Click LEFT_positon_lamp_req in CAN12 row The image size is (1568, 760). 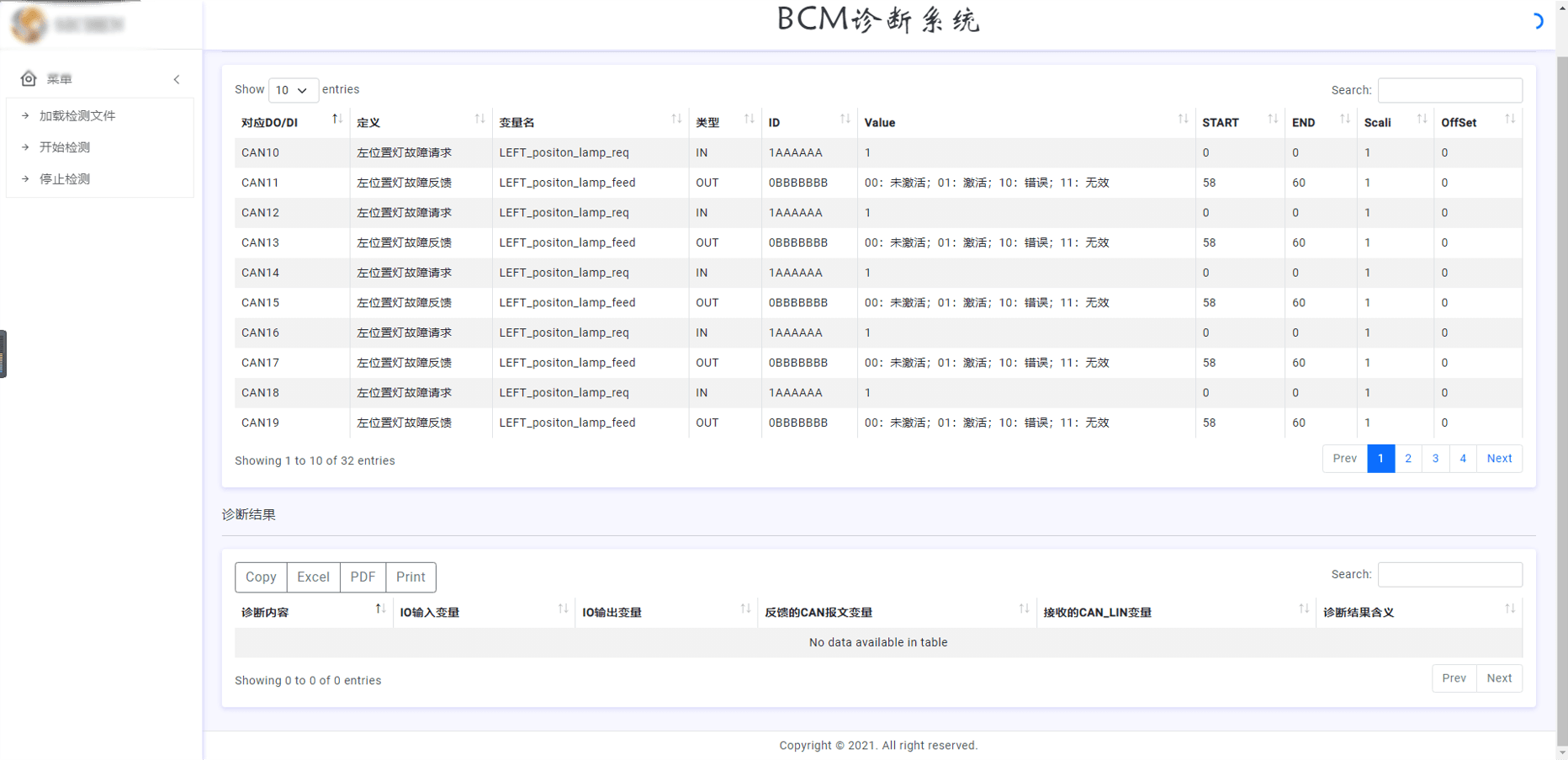tap(564, 213)
